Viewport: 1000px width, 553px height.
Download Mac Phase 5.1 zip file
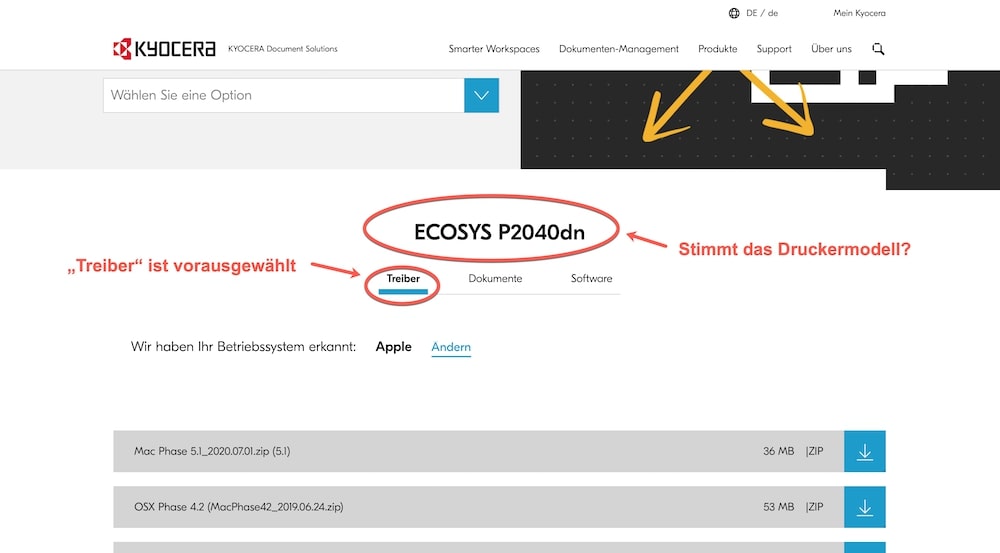tap(864, 452)
